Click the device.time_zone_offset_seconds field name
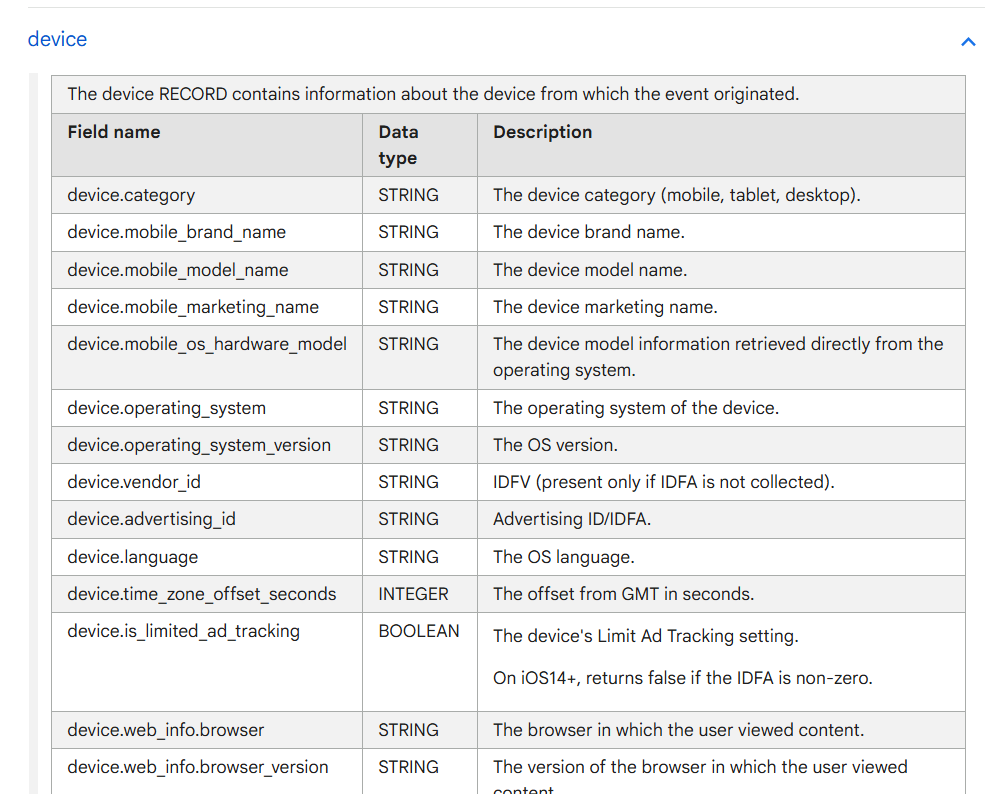The width and height of the screenshot is (985, 794). point(201,594)
